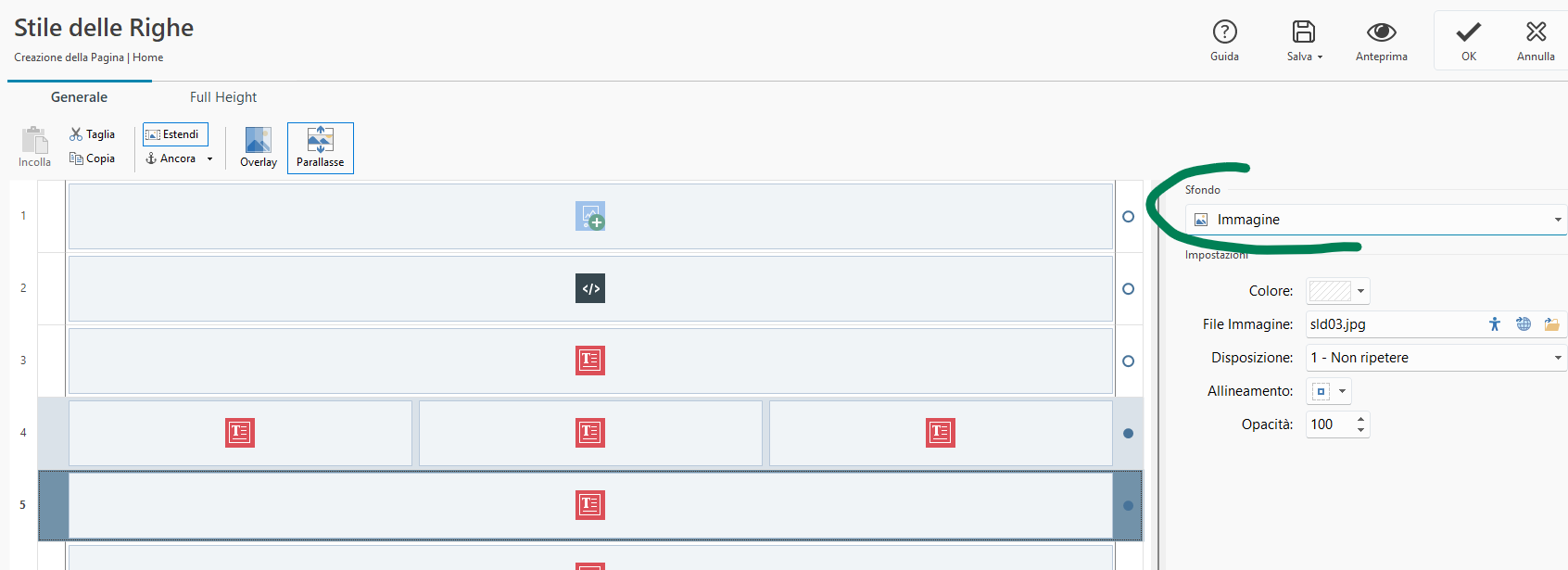Image resolution: width=1568 pixels, height=570 pixels.
Task: Select the Overlay tool icon
Action: (259, 140)
